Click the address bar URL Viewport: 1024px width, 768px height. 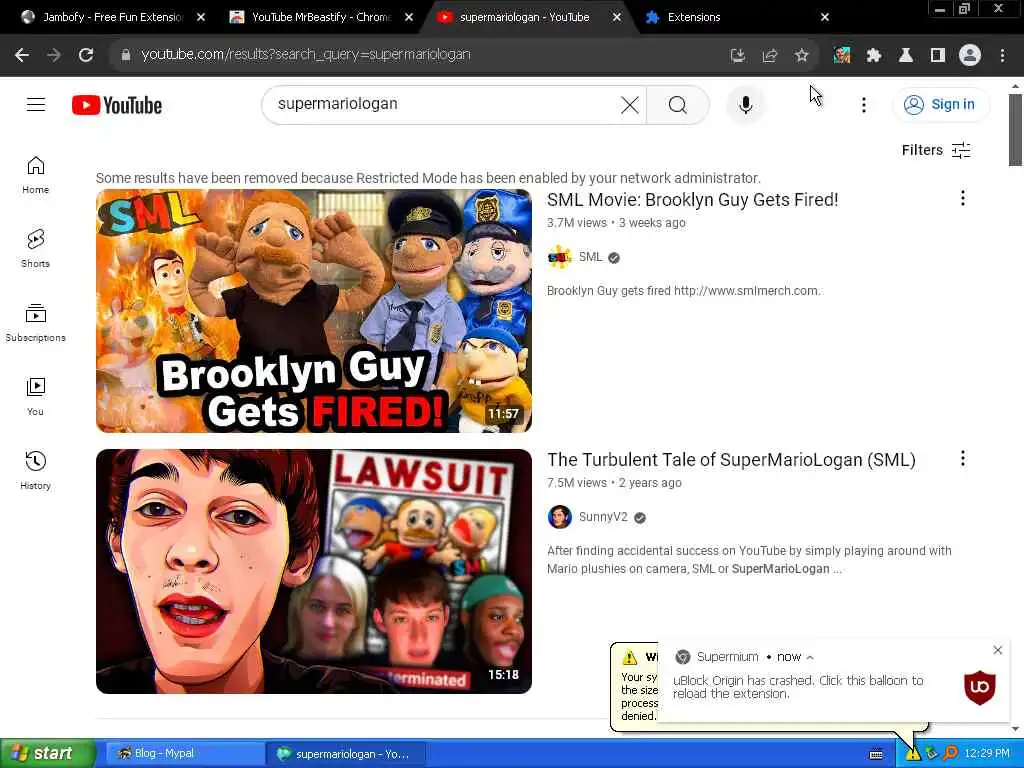click(x=306, y=55)
